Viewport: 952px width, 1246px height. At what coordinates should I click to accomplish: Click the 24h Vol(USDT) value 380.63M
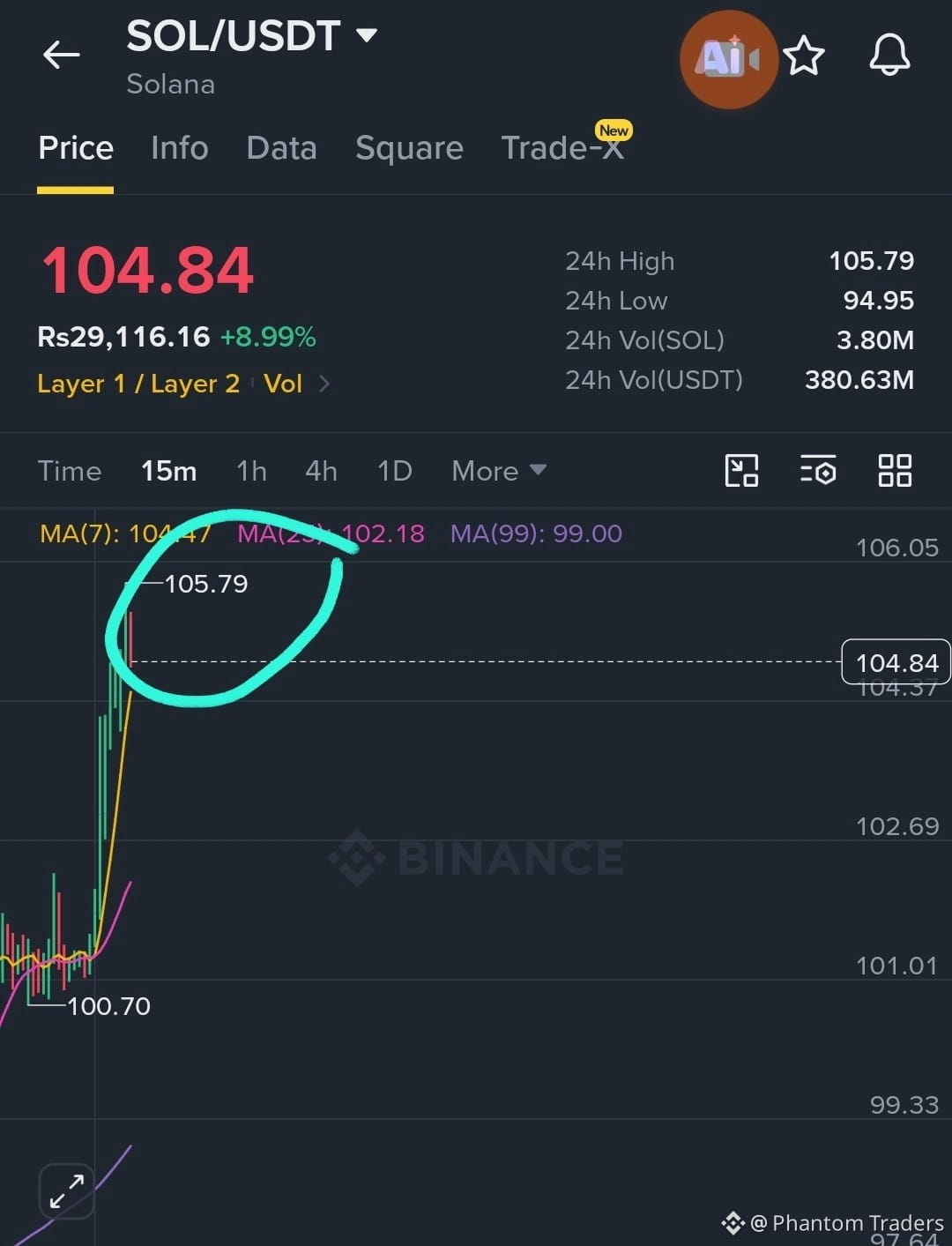tap(859, 380)
